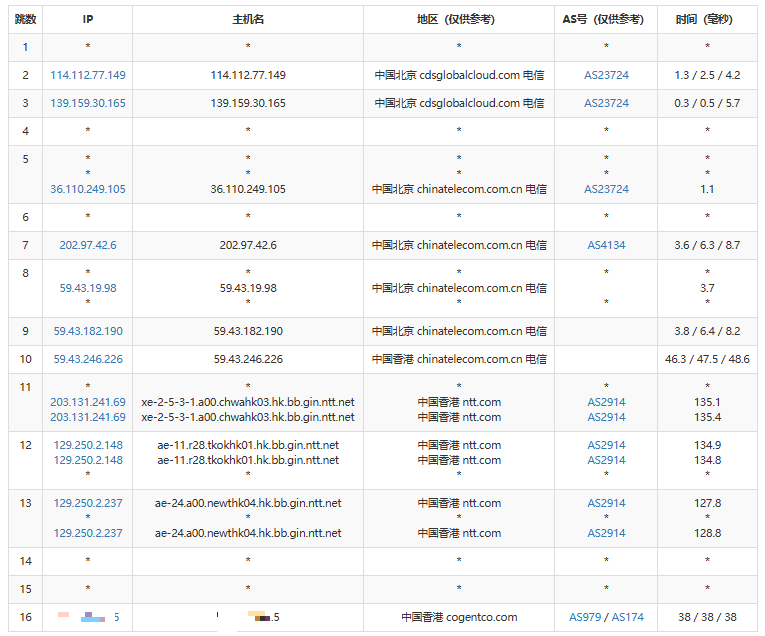Select the 主机名 column header
765x636 pixels.
pos(248,19)
